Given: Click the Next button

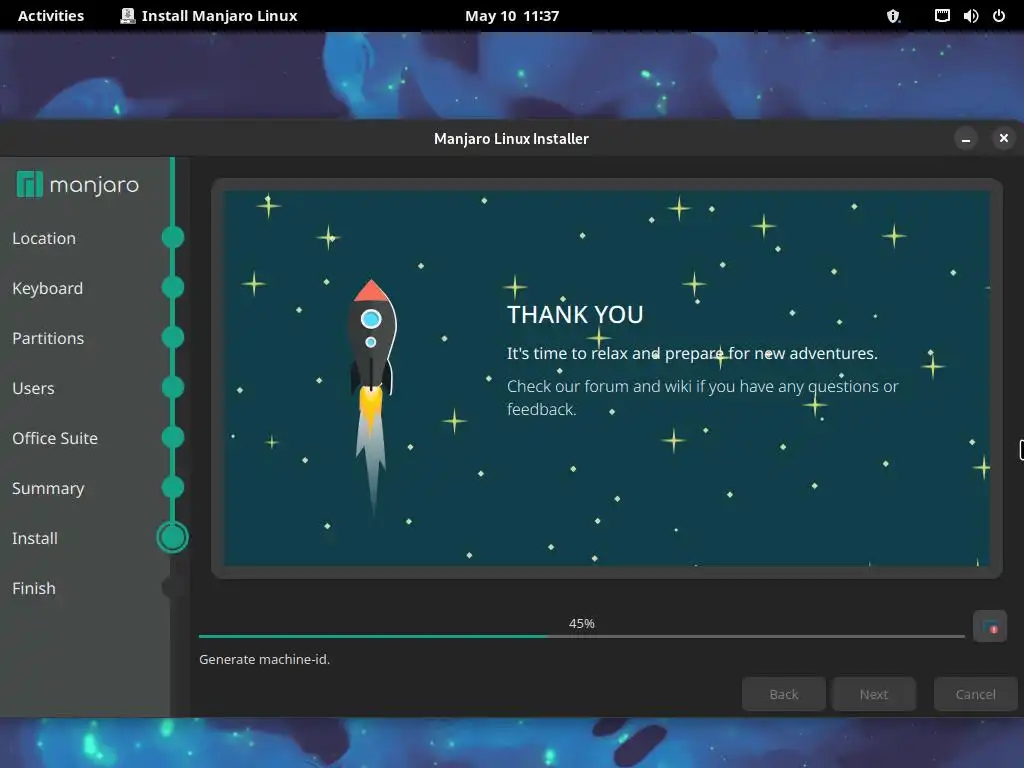Looking at the screenshot, I should pyautogui.click(x=874, y=694).
